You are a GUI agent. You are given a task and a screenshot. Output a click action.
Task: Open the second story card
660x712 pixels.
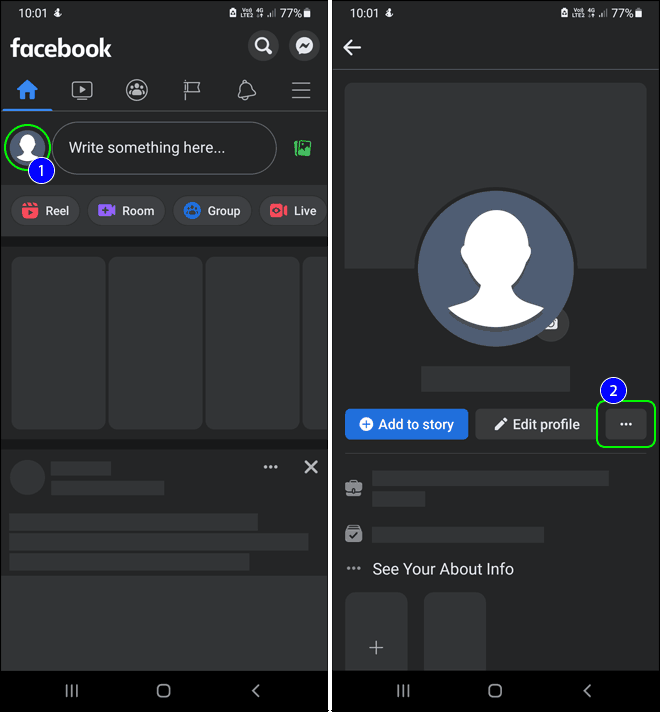(155, 343)
